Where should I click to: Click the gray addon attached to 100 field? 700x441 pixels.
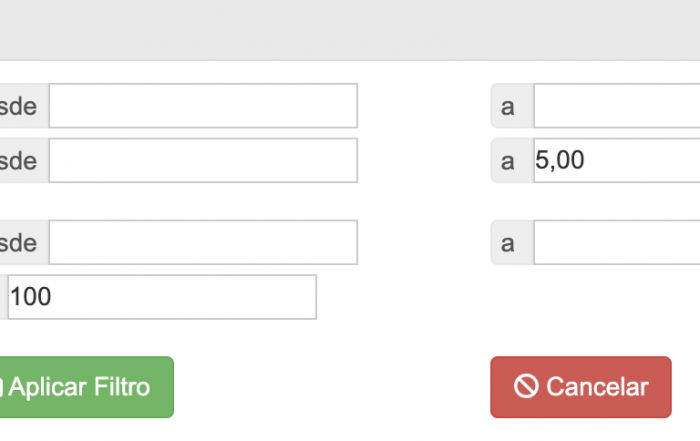[x=4, y=297]
